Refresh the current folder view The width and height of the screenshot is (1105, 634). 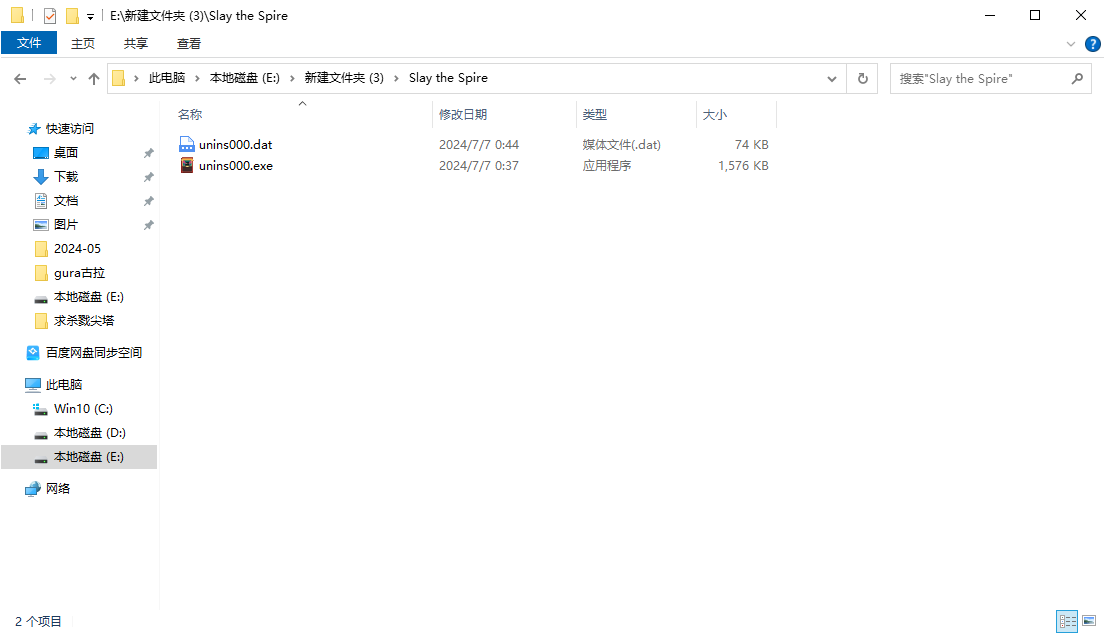[x=862, y=78]
